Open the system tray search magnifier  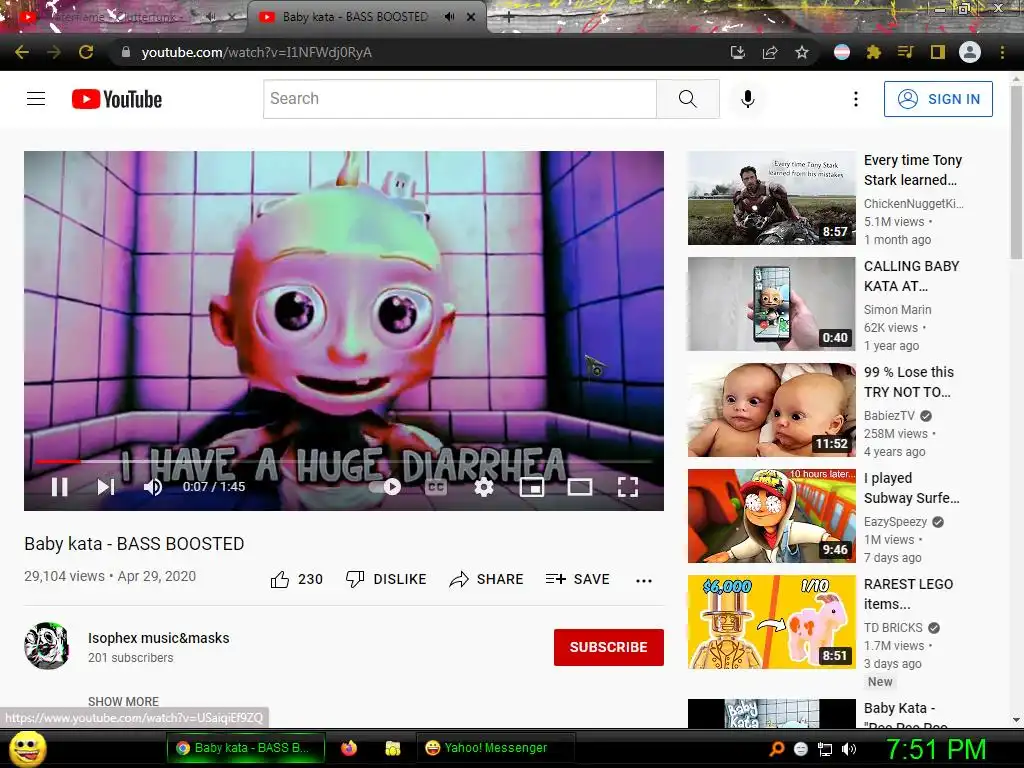(776, 749)
